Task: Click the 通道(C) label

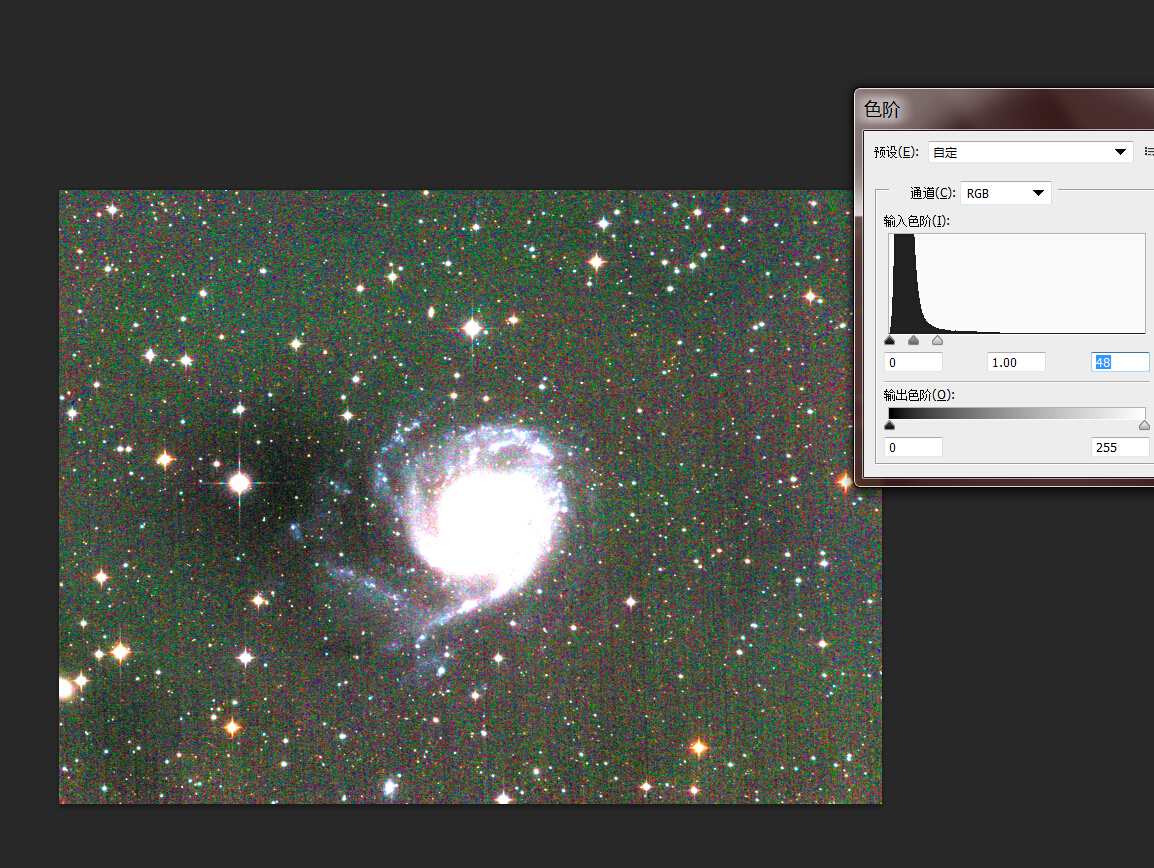Action: click(x=932, y=193)
